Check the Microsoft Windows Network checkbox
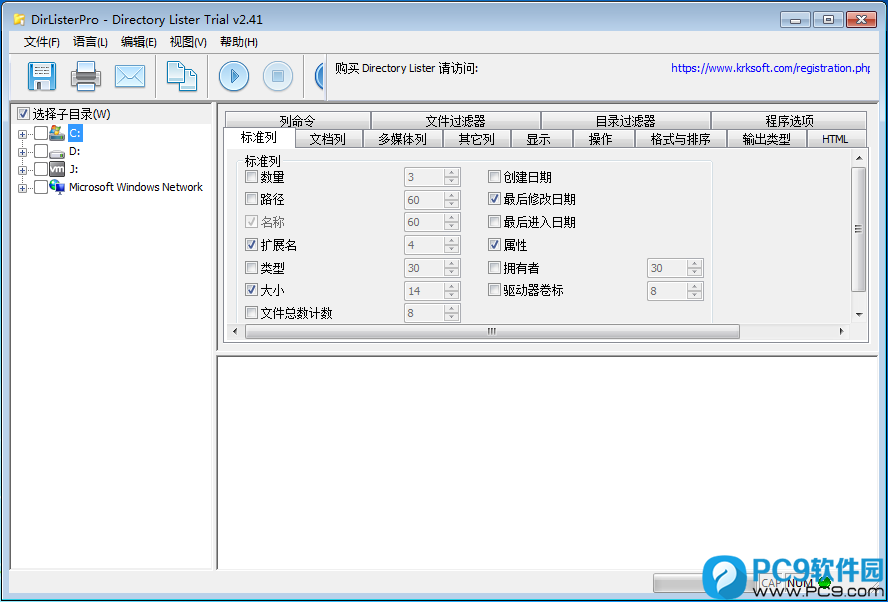The image size is (888, 602). pos(41,187)
